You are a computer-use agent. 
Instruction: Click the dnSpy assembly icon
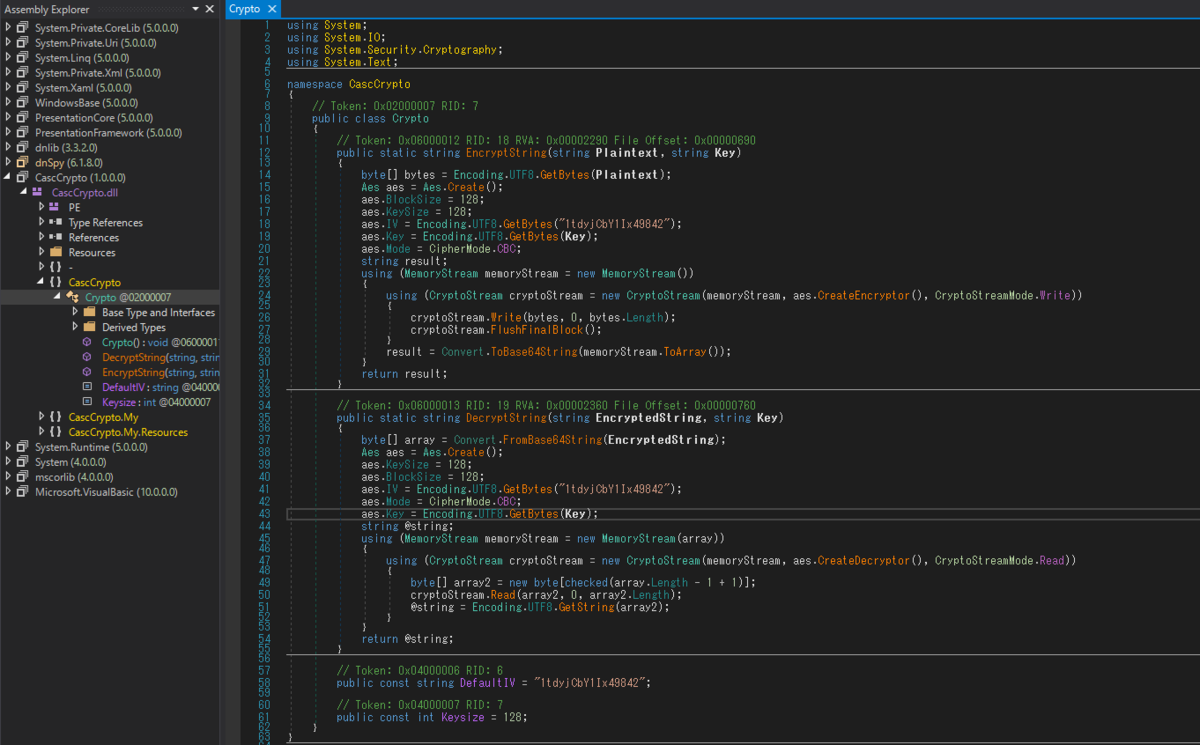[22, 162]
